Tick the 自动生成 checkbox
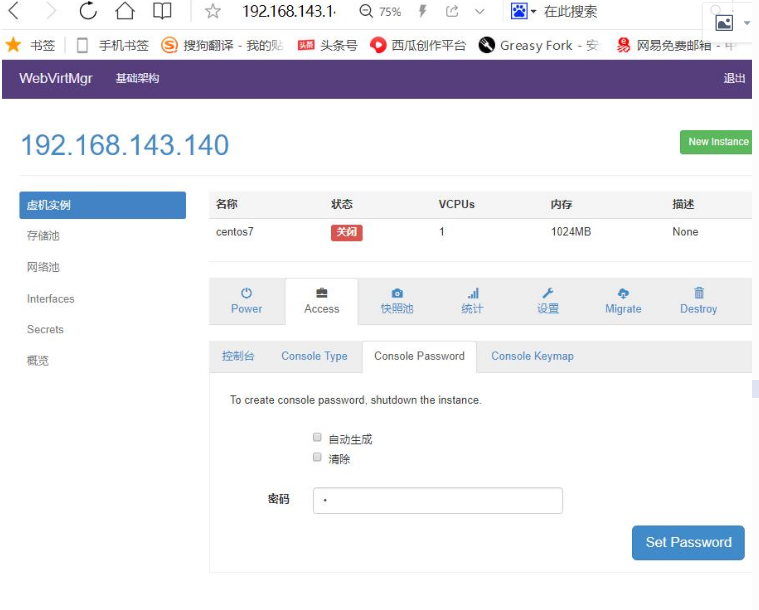Screen dimensions: 759x610 [x=317, y=438]
